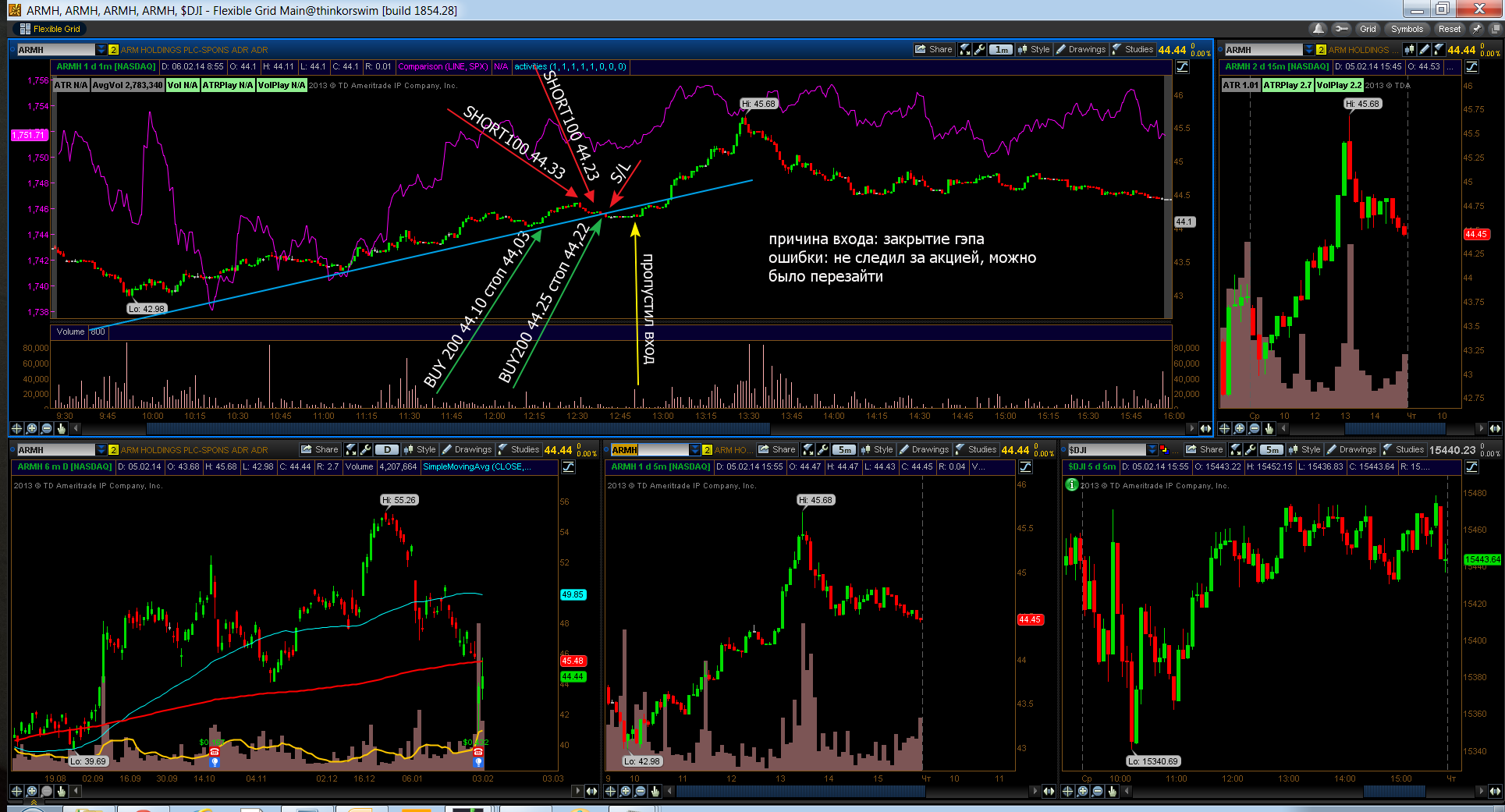Open the alerts bell icon in top toolbar
Viewport: 1505px width, 812px height.
(1319, 29)
